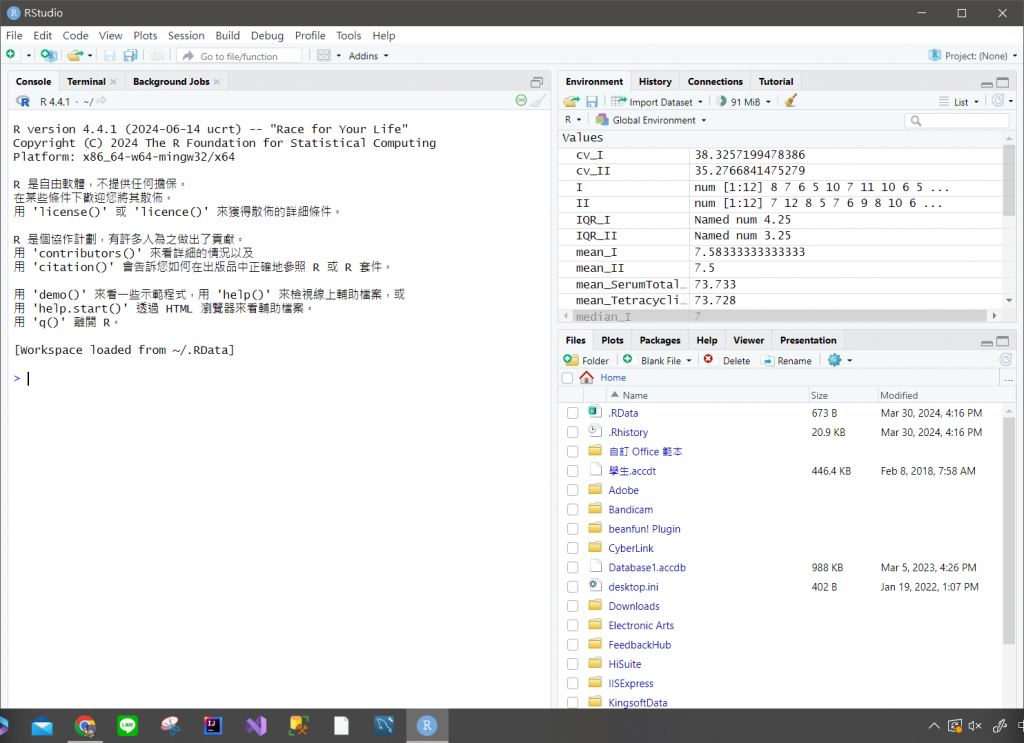1024x743 pixels.
Task: Click the Save current document icon
Action: pos(110,55)
